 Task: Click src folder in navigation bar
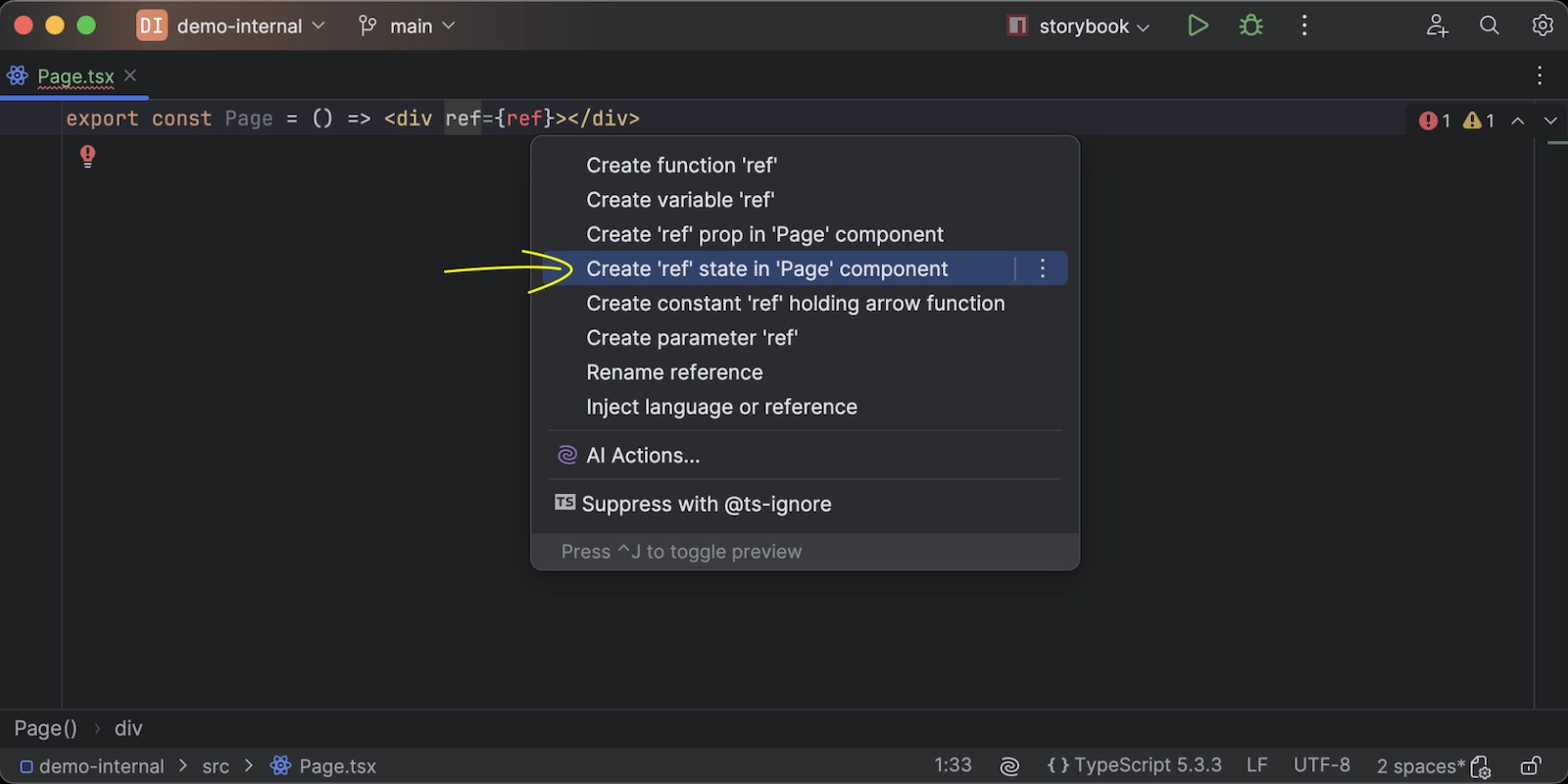point(216,766)
